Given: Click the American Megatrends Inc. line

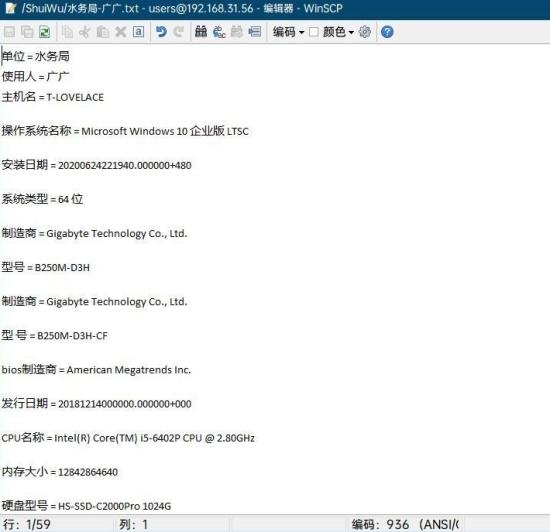Looking at the screenshot, I should (96, 370).
